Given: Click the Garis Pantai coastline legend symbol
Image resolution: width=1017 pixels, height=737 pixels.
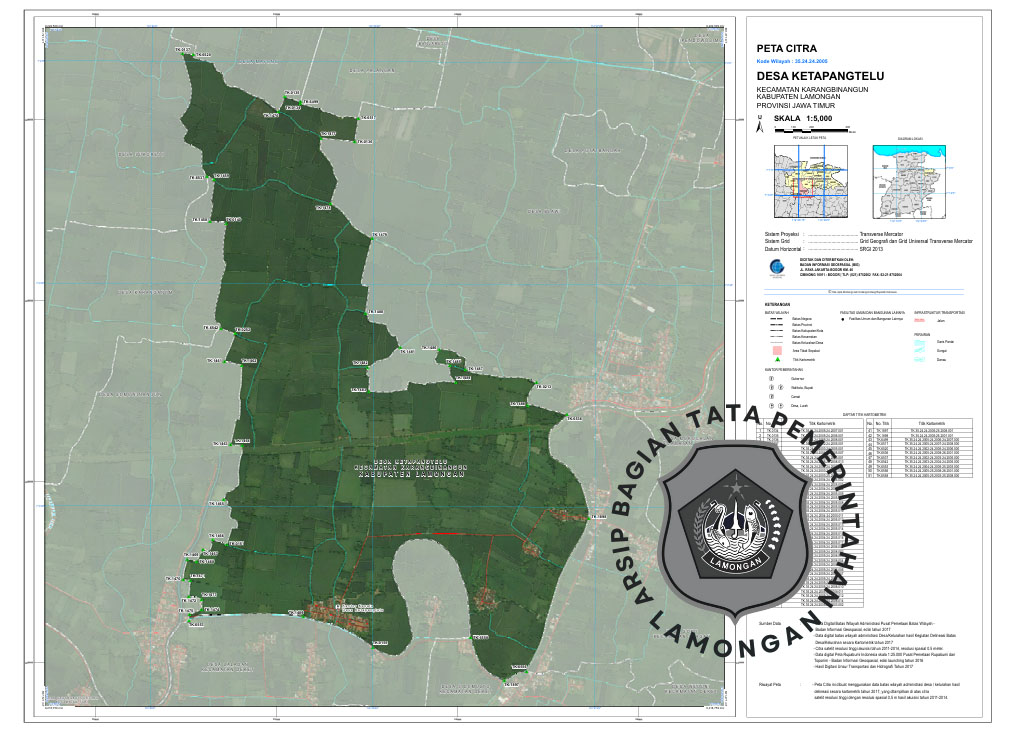Looking at the screenshot, I should pyautogui.click(x=918, y=342).
